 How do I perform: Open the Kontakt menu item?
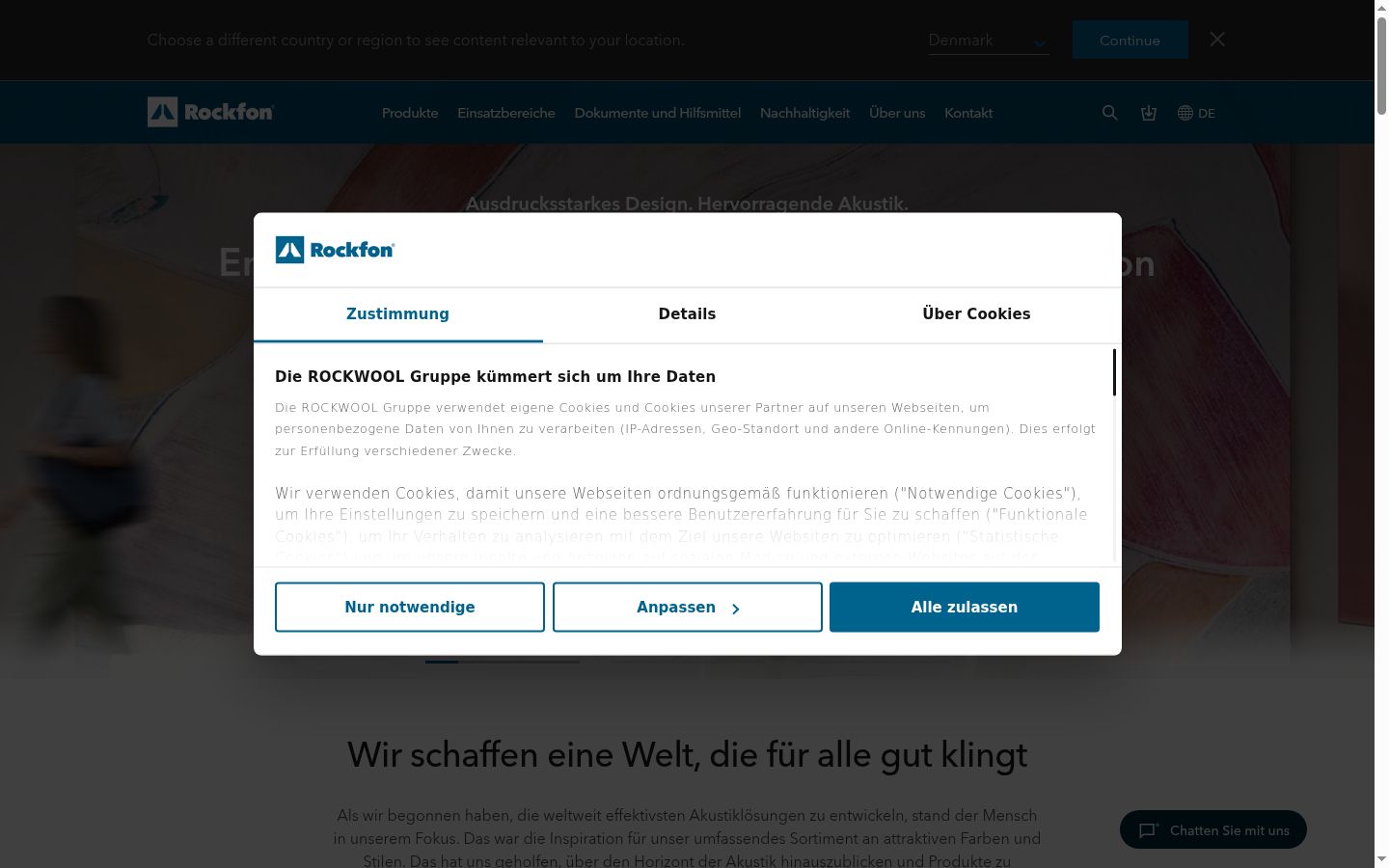pos(968,113)
